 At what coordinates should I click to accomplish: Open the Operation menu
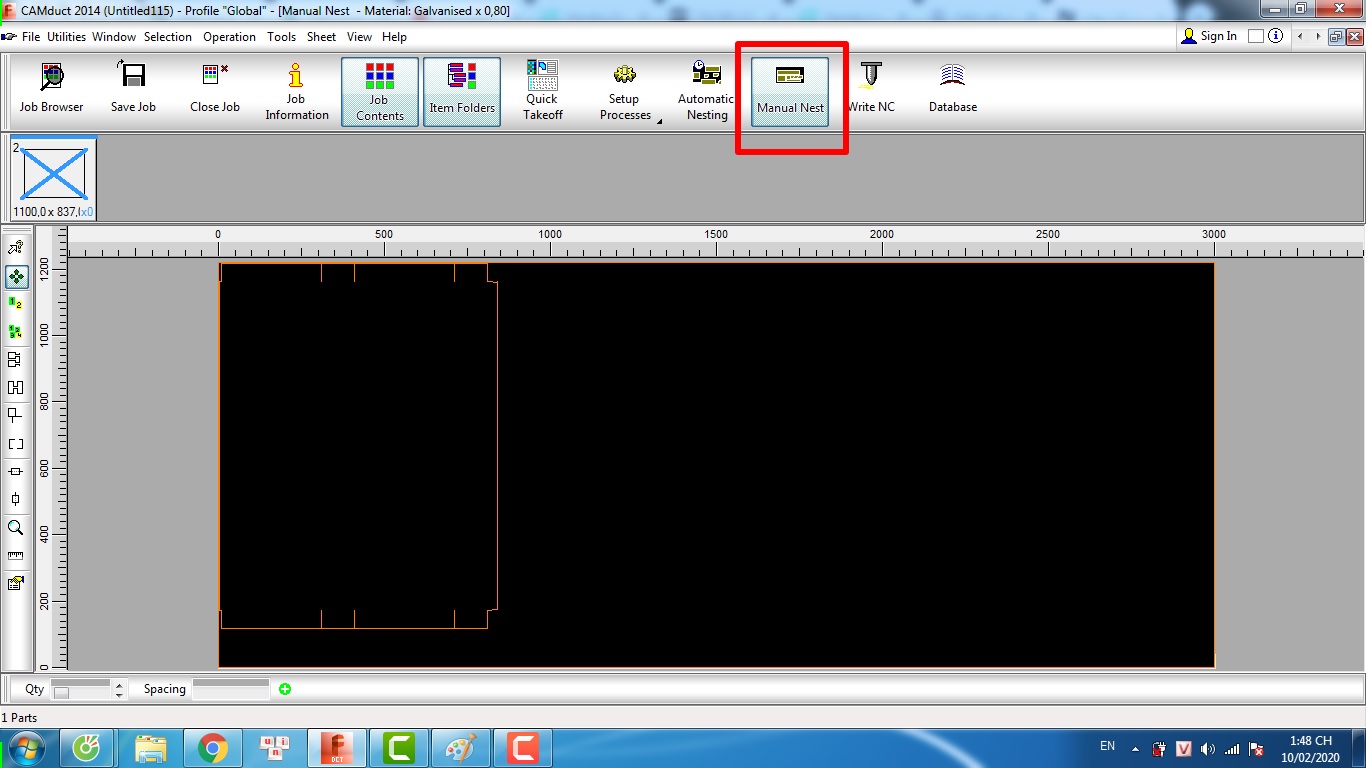click(230, 37)
